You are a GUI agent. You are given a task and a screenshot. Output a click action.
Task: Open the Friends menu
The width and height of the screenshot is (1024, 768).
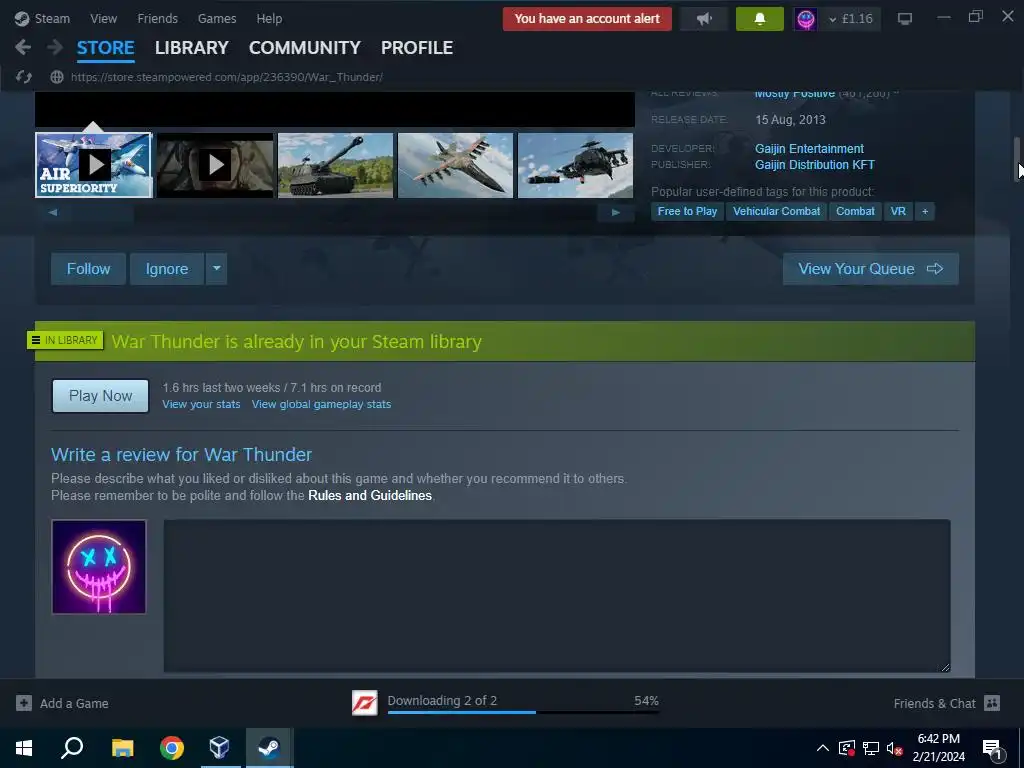tap(157, 18)
